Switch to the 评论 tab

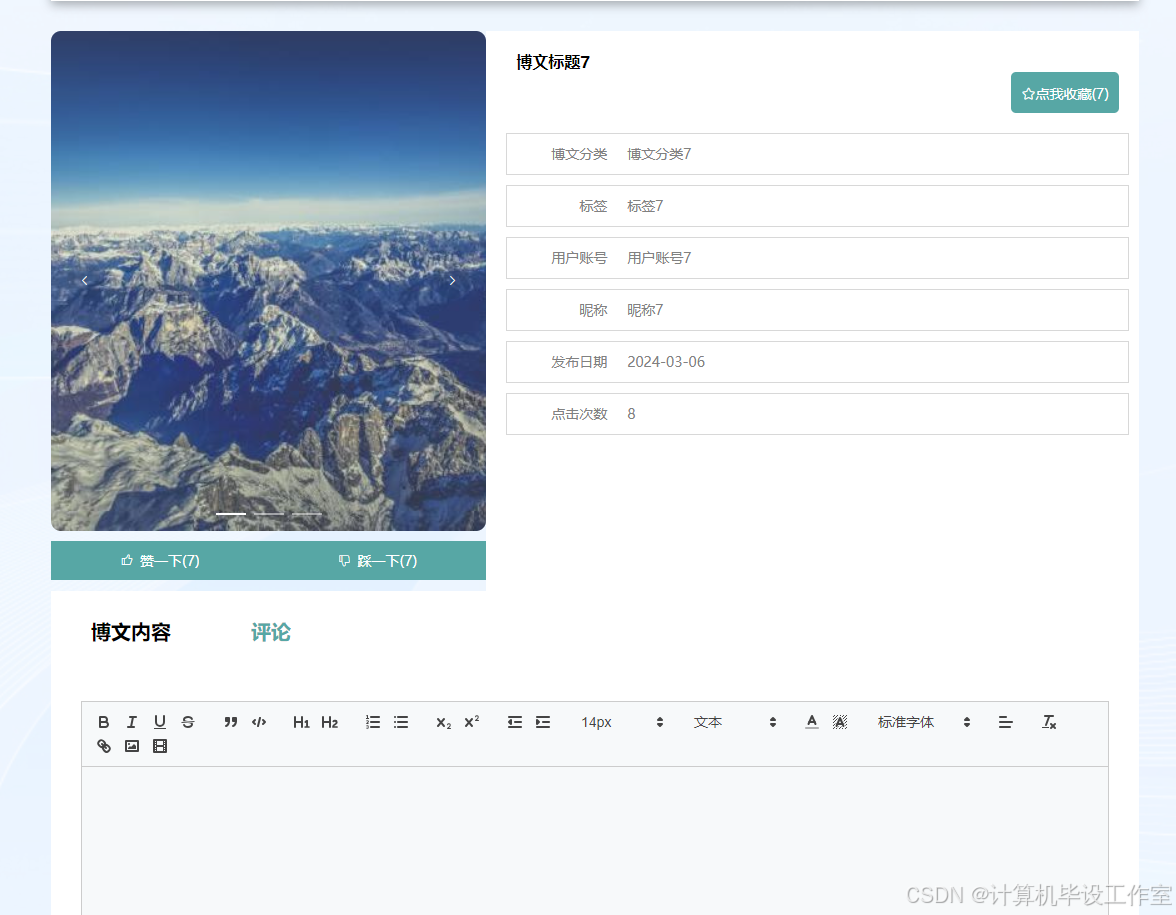(270, 632)
